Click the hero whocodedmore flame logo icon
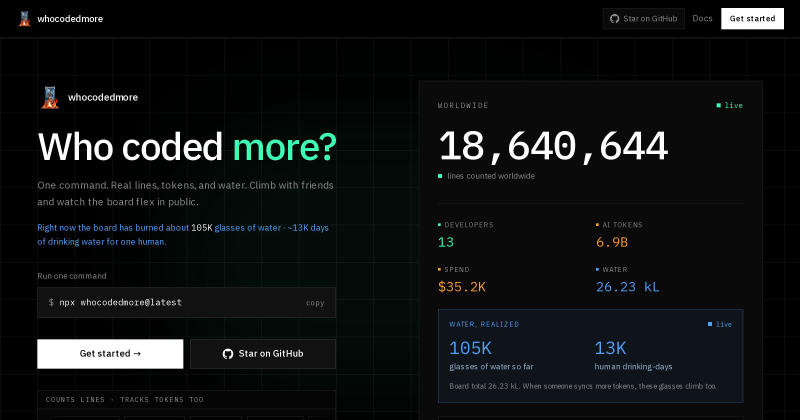The image size is (800, 420). [50, 97]
